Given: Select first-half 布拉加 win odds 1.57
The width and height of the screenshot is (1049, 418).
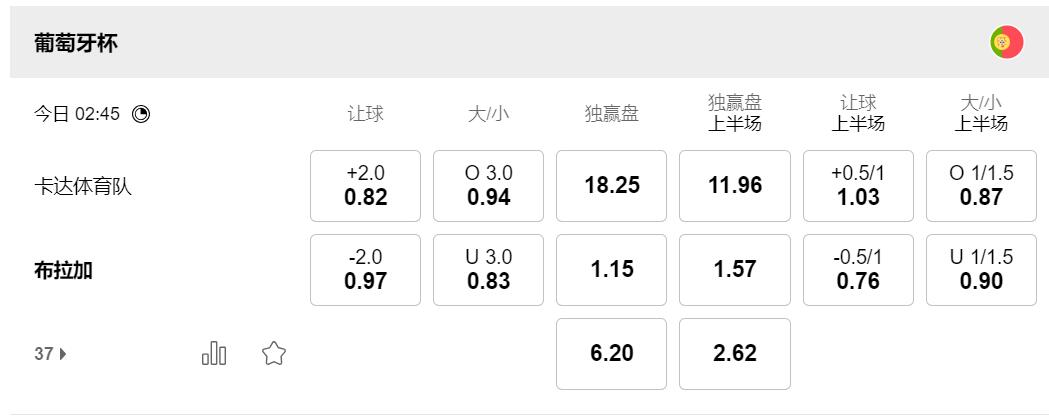Looking at the screenshot, I should [x=734, y=270].
